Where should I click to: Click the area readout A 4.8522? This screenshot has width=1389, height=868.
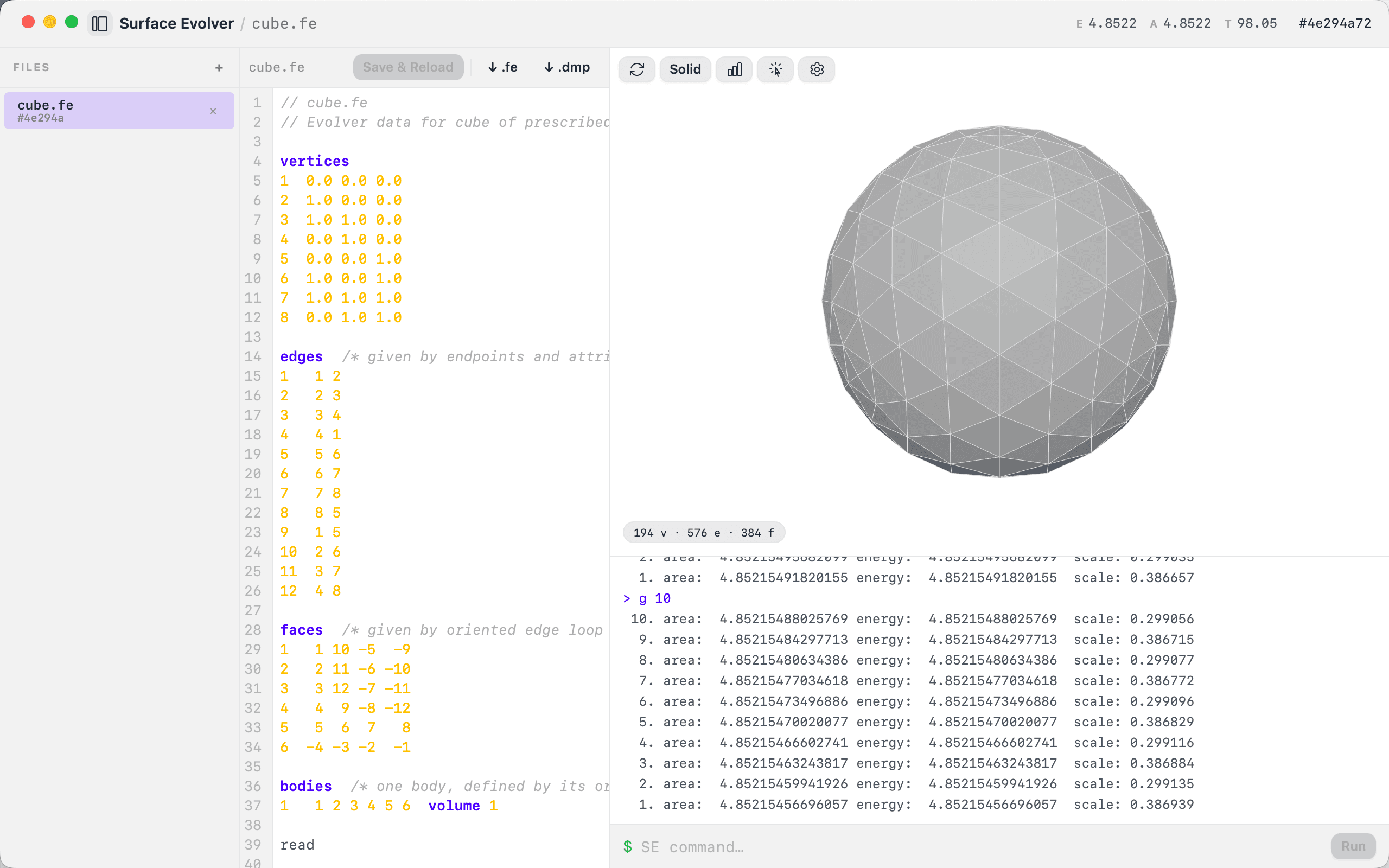[1181, 23]
